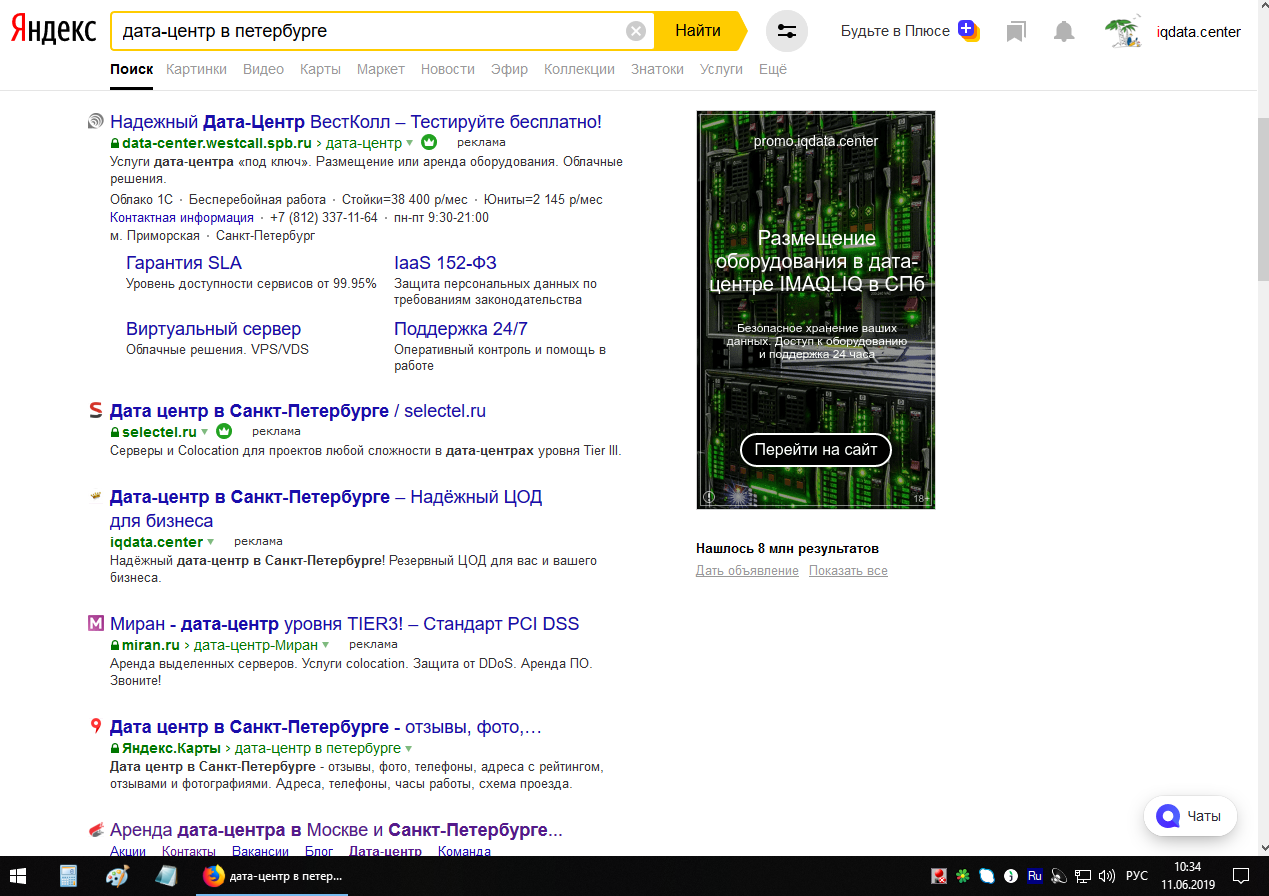
Task: Open search settings filter icon
Action: coord(787,31)
